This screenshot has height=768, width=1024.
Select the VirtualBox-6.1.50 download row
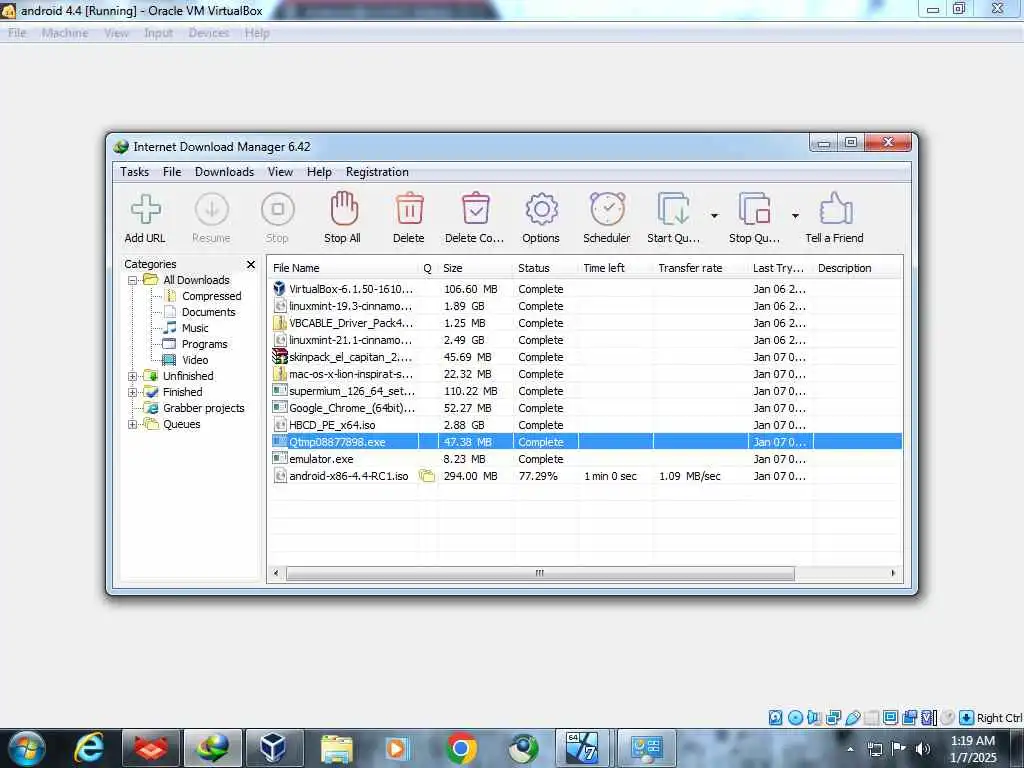pos(586,289)
